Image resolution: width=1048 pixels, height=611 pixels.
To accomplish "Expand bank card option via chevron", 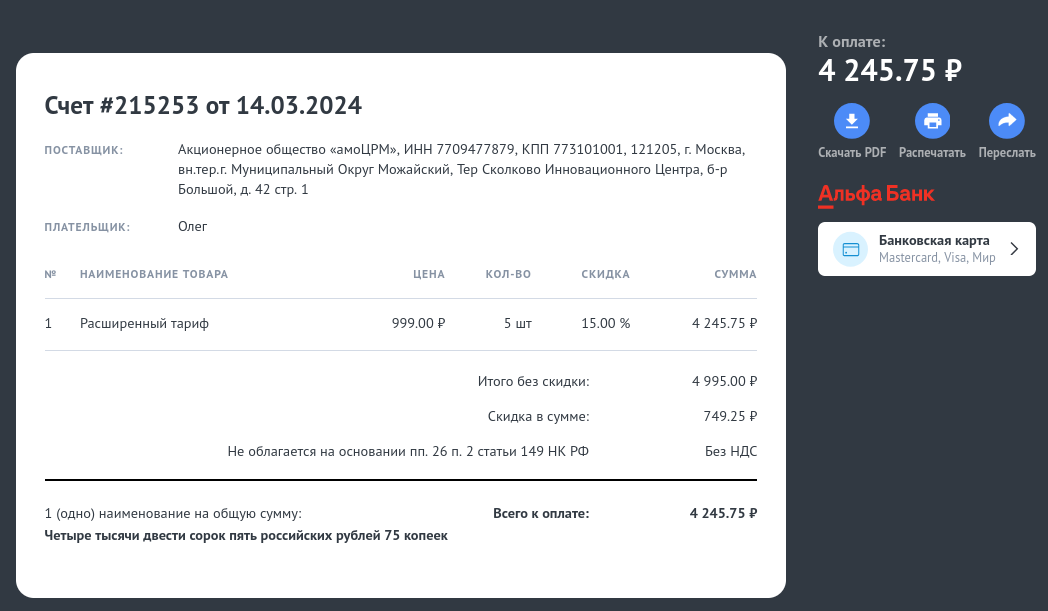I will click(x=1014, y=249).
